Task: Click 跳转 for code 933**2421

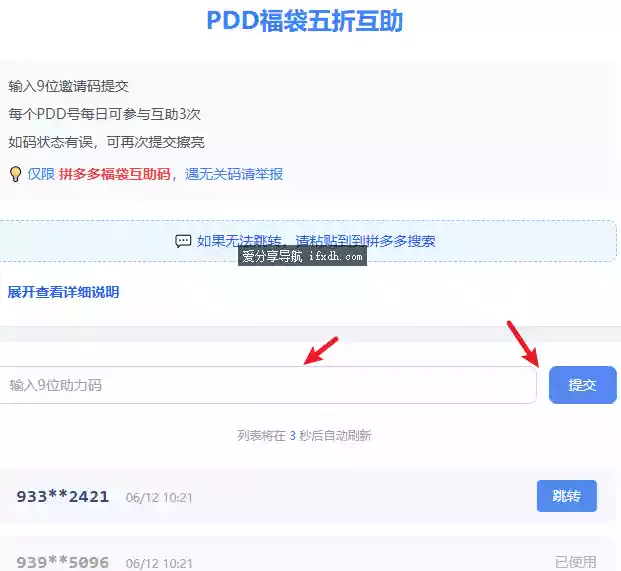Action: 567,496
